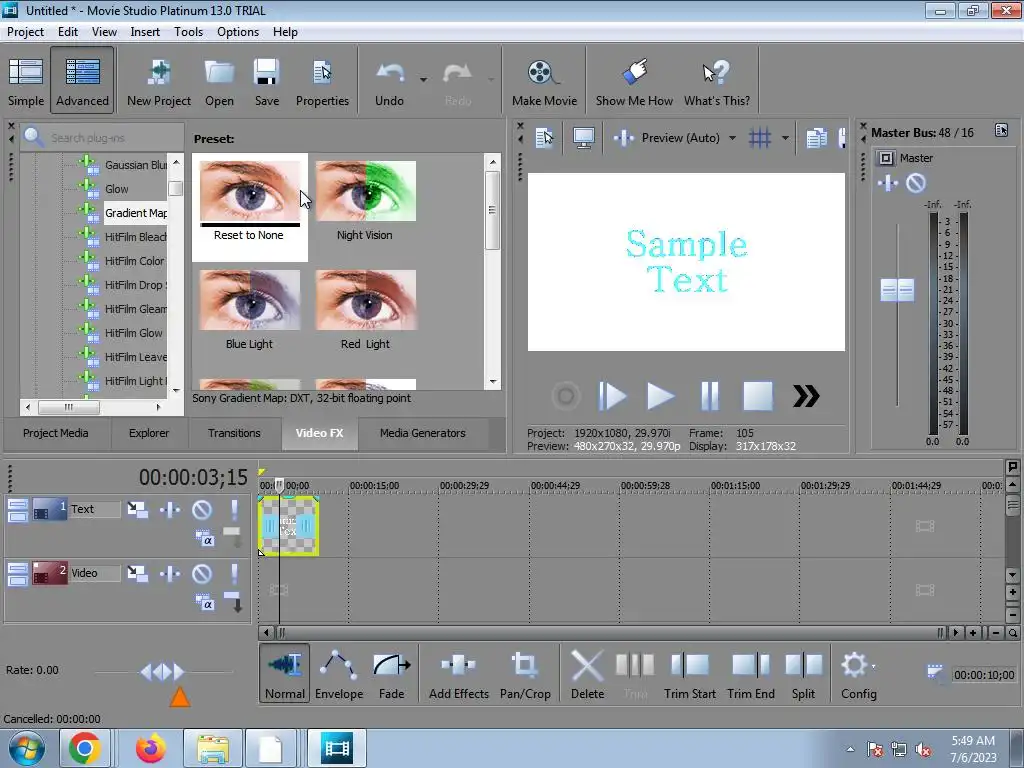Open Pan/Crop tool

tap(525, 675)
